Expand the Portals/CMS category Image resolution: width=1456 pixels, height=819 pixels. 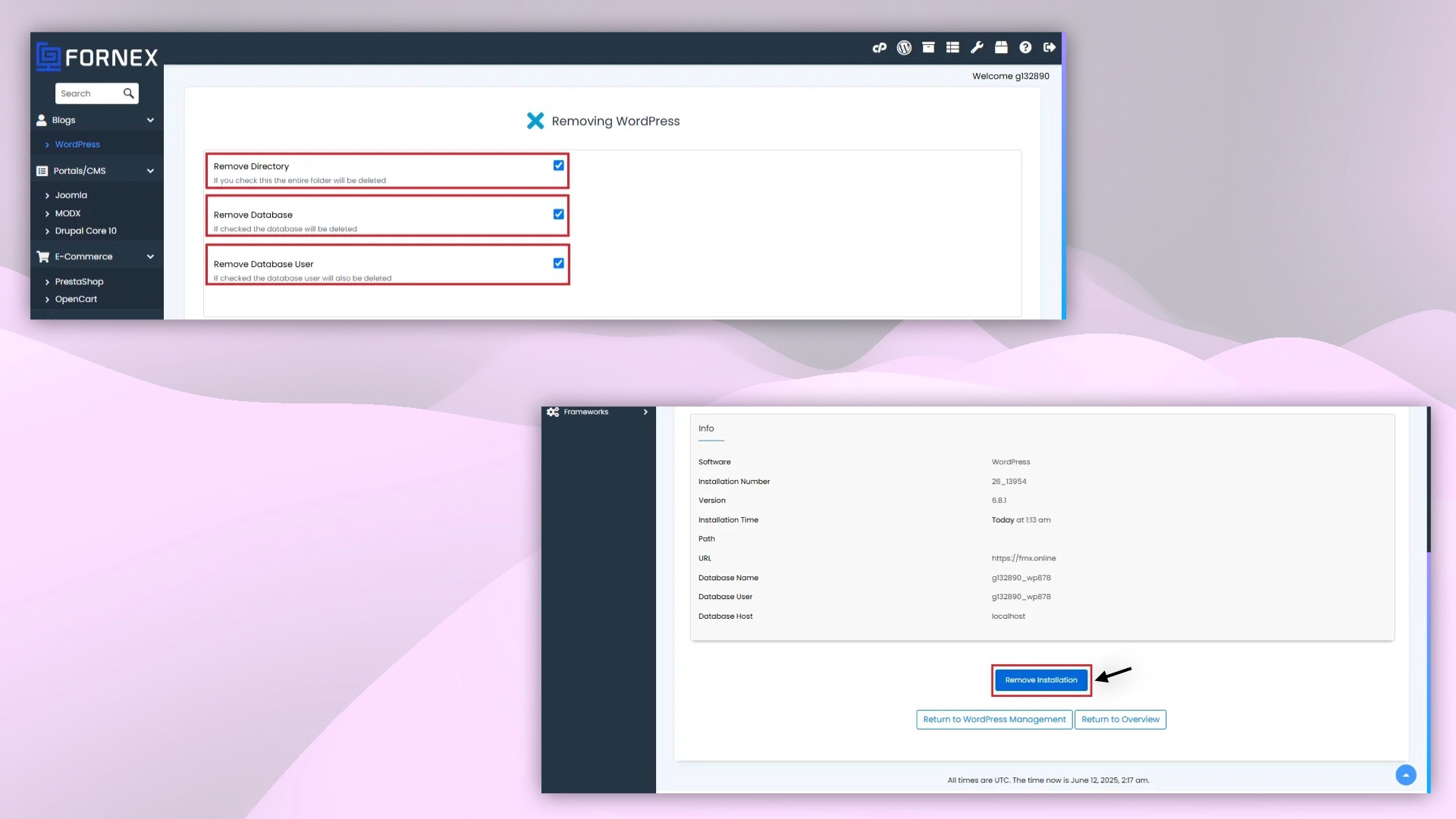tap(150, 170)
